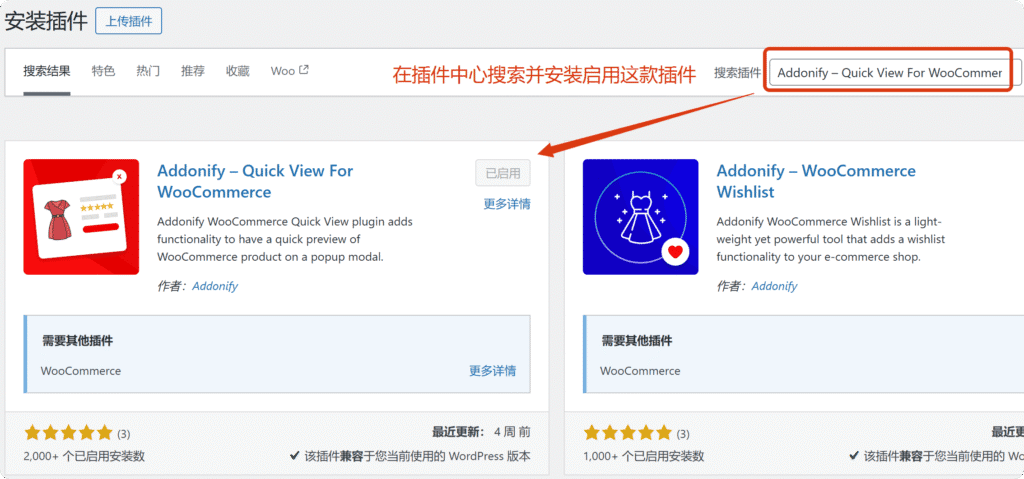The width and height of the screenshot is (1024, 479).
Task: Select the 最近更新: 4 周前 text
Action: click(481, 432)
